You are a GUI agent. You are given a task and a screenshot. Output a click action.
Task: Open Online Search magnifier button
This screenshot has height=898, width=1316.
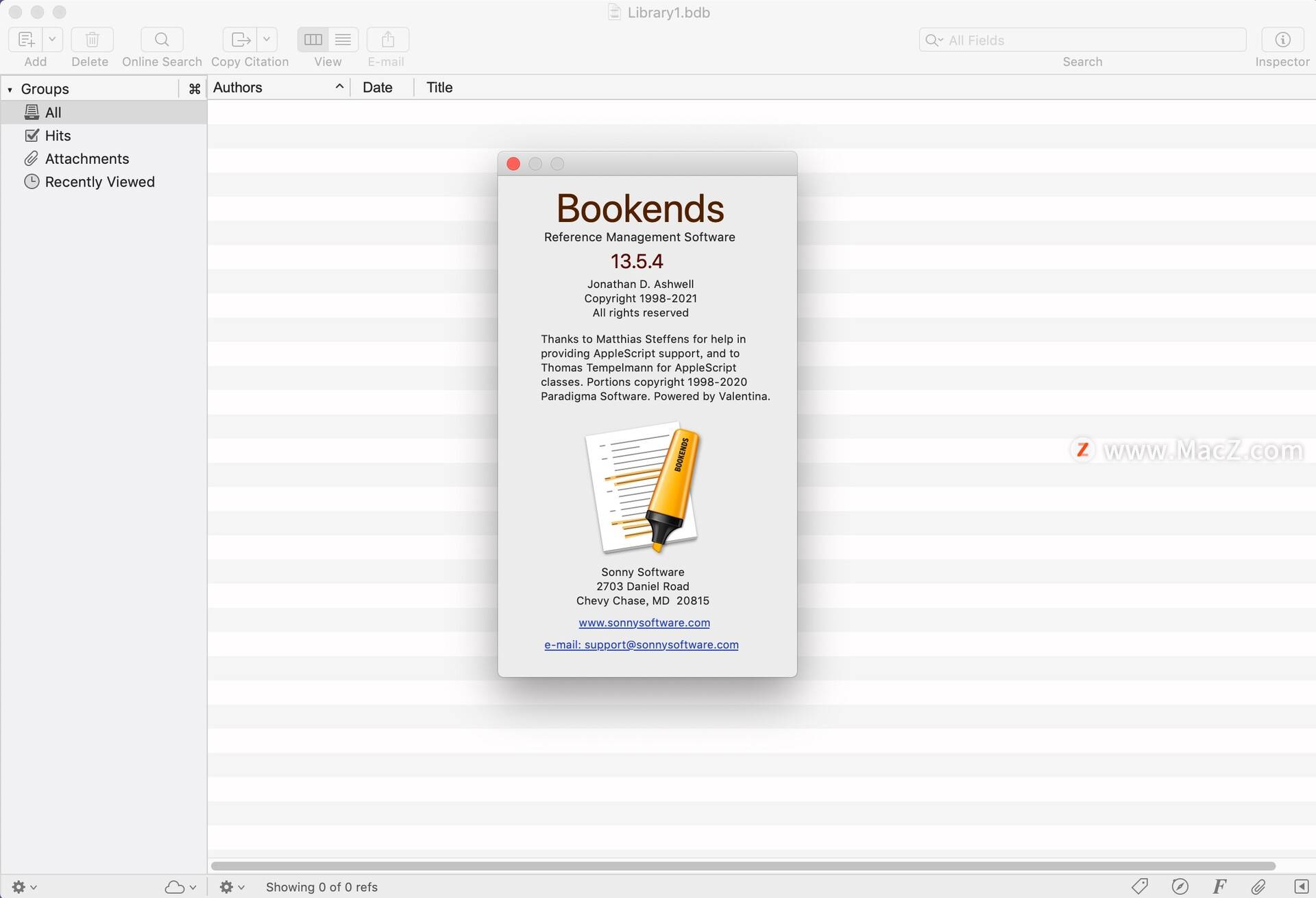[162, 40]
